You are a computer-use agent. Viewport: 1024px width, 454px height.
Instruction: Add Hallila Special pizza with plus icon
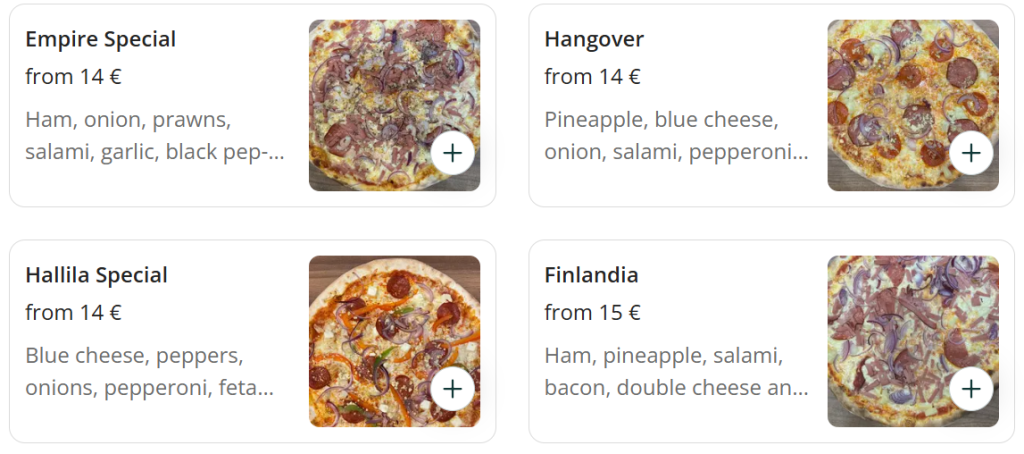[x=453, y=388]
